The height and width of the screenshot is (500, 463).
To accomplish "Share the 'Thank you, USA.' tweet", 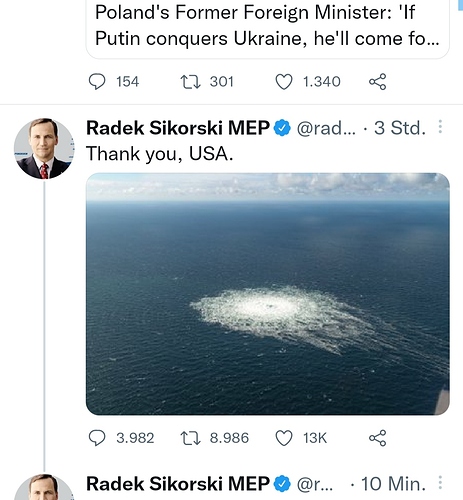I will (x=377, y=438).
